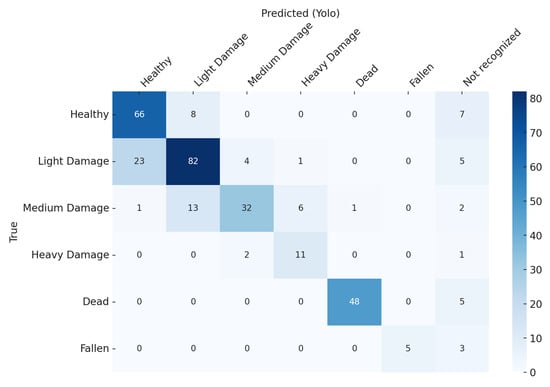The height and width of the screenshot is (387, 550).
Task: Select the Not recognized column label
Action: click(491, 58)
